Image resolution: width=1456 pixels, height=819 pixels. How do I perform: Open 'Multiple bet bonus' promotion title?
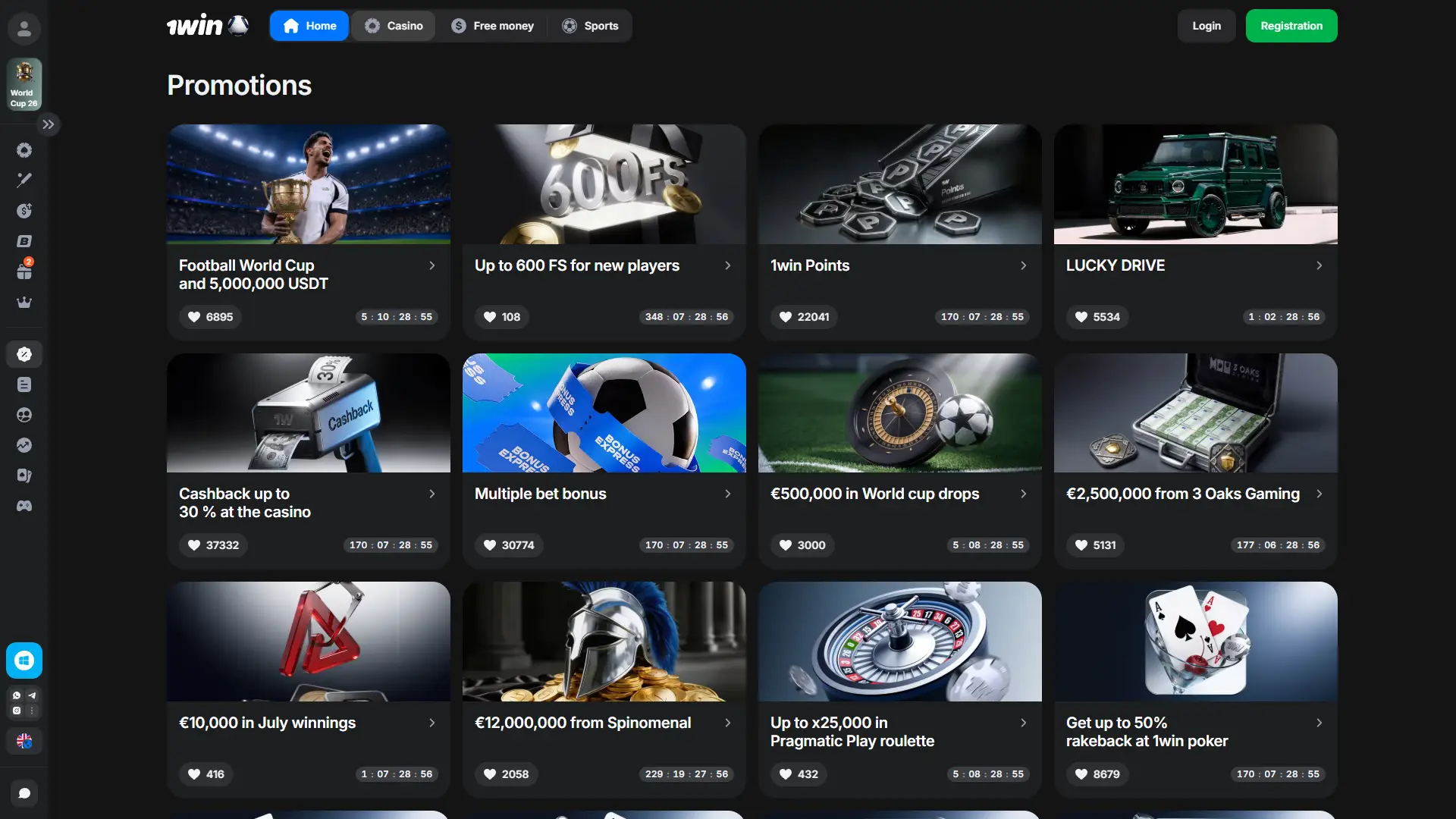[x=541, y=494]
